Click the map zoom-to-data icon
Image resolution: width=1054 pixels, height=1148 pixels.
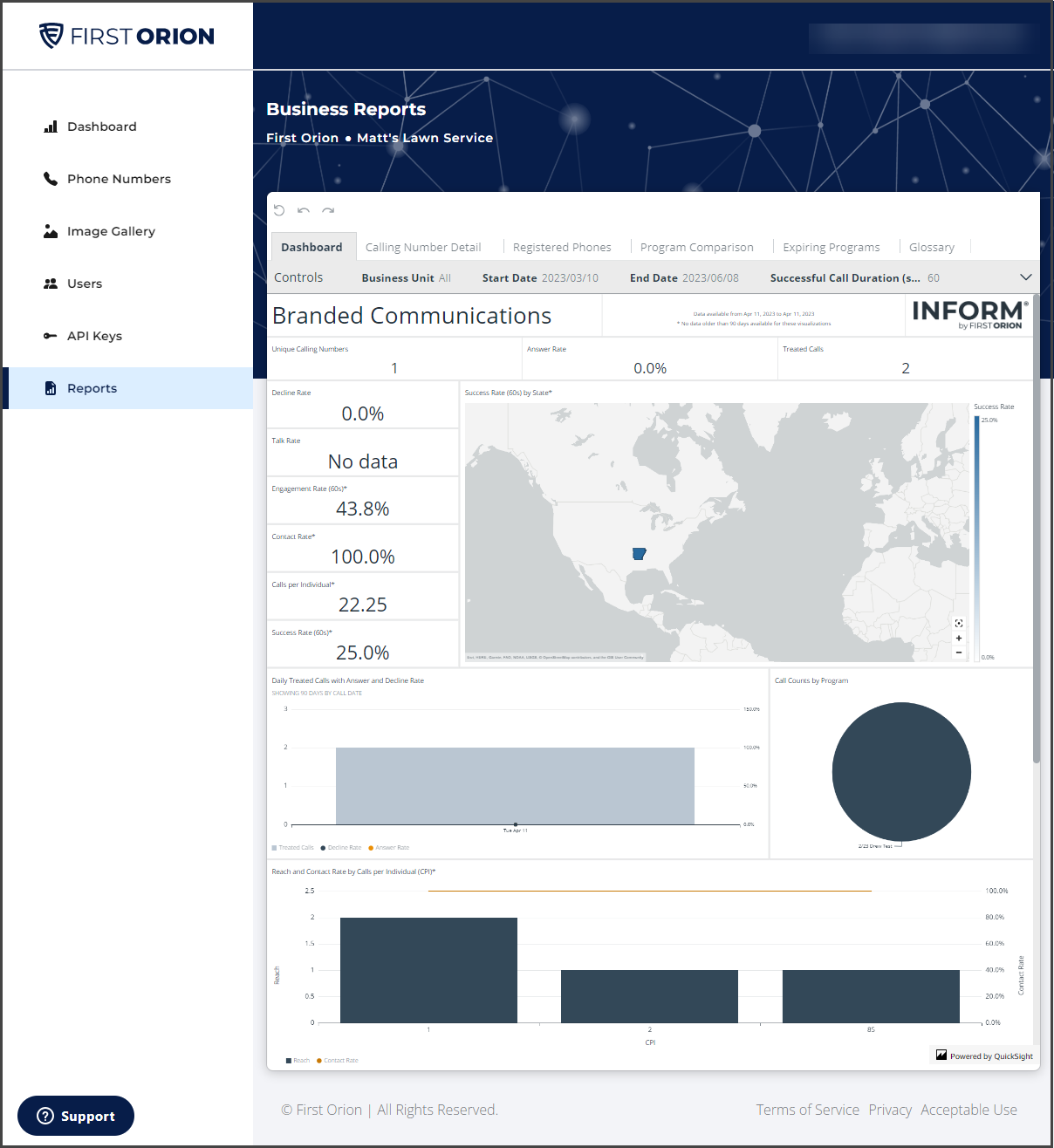[x=959, y=623]
